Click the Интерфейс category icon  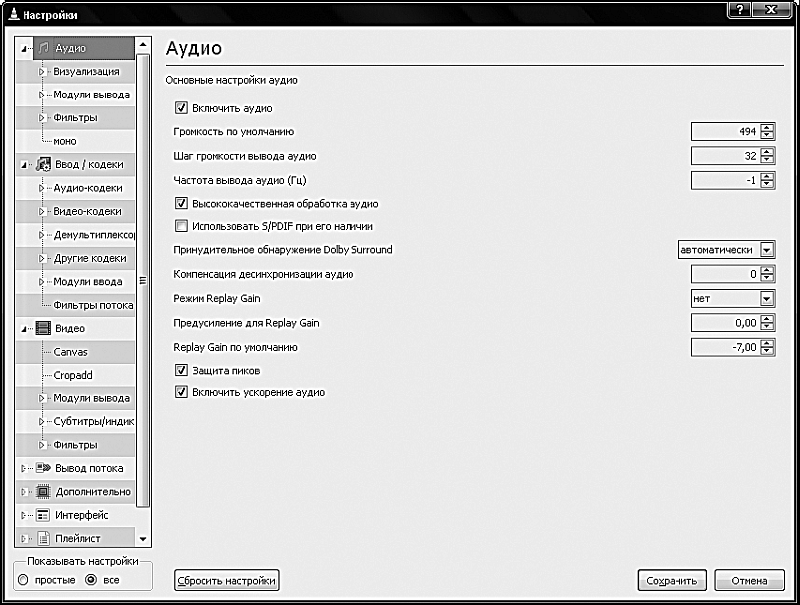[x=44, y=515]
